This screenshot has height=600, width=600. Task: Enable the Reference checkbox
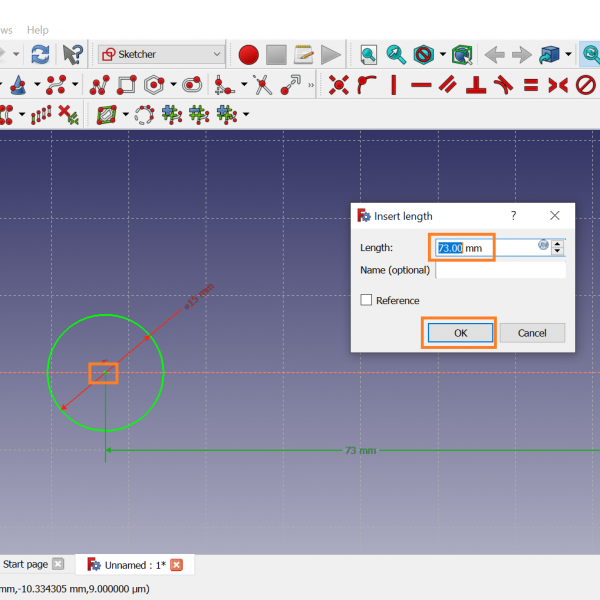[x=366, y=300]
